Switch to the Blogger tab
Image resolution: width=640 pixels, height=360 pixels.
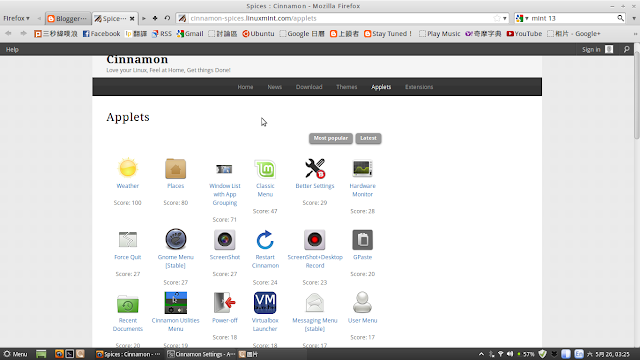point(68,18)
